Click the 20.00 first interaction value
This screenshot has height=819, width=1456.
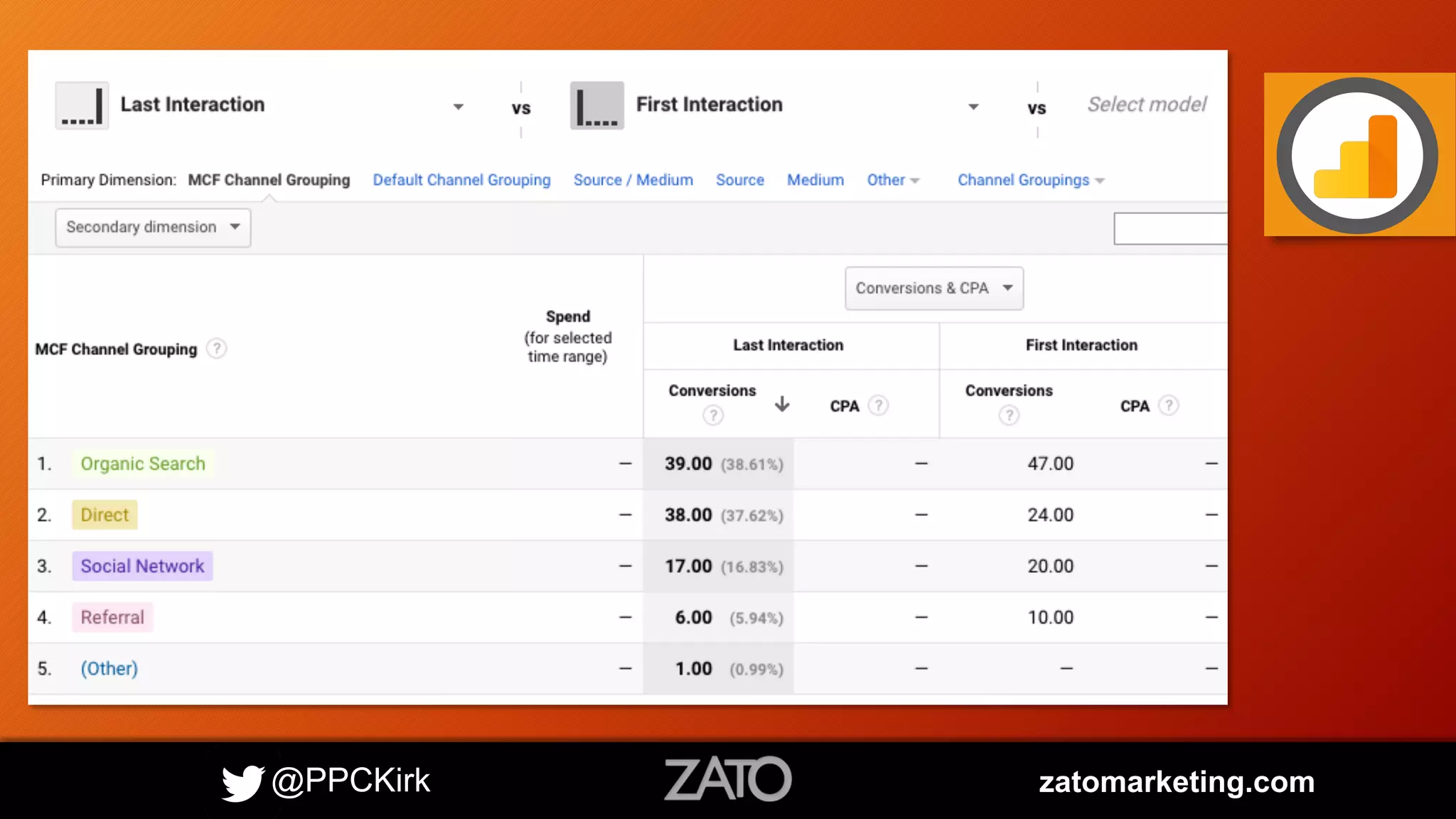[1050, 566]
